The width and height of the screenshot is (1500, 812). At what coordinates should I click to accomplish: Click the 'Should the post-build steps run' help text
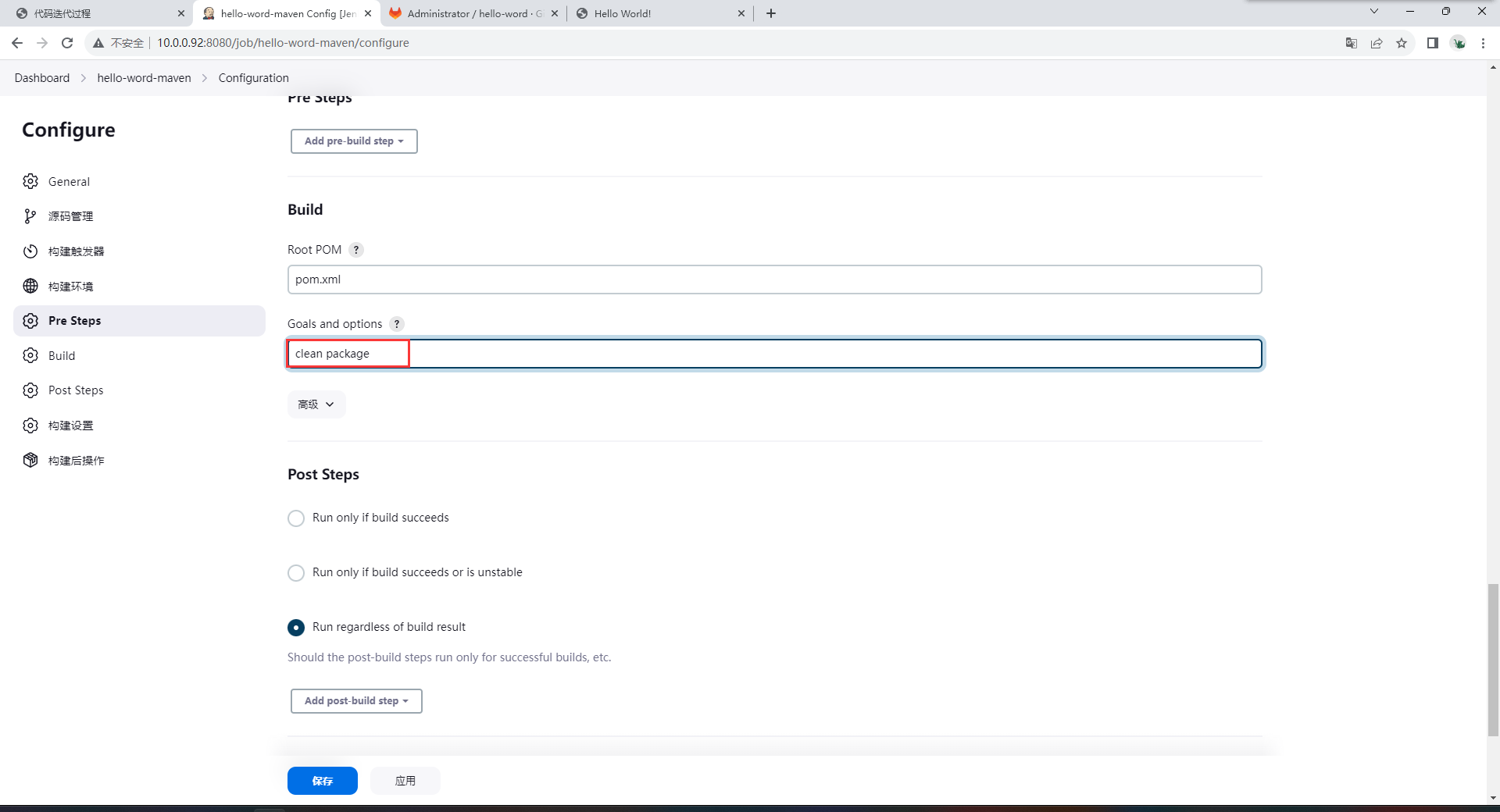(449, 657)
